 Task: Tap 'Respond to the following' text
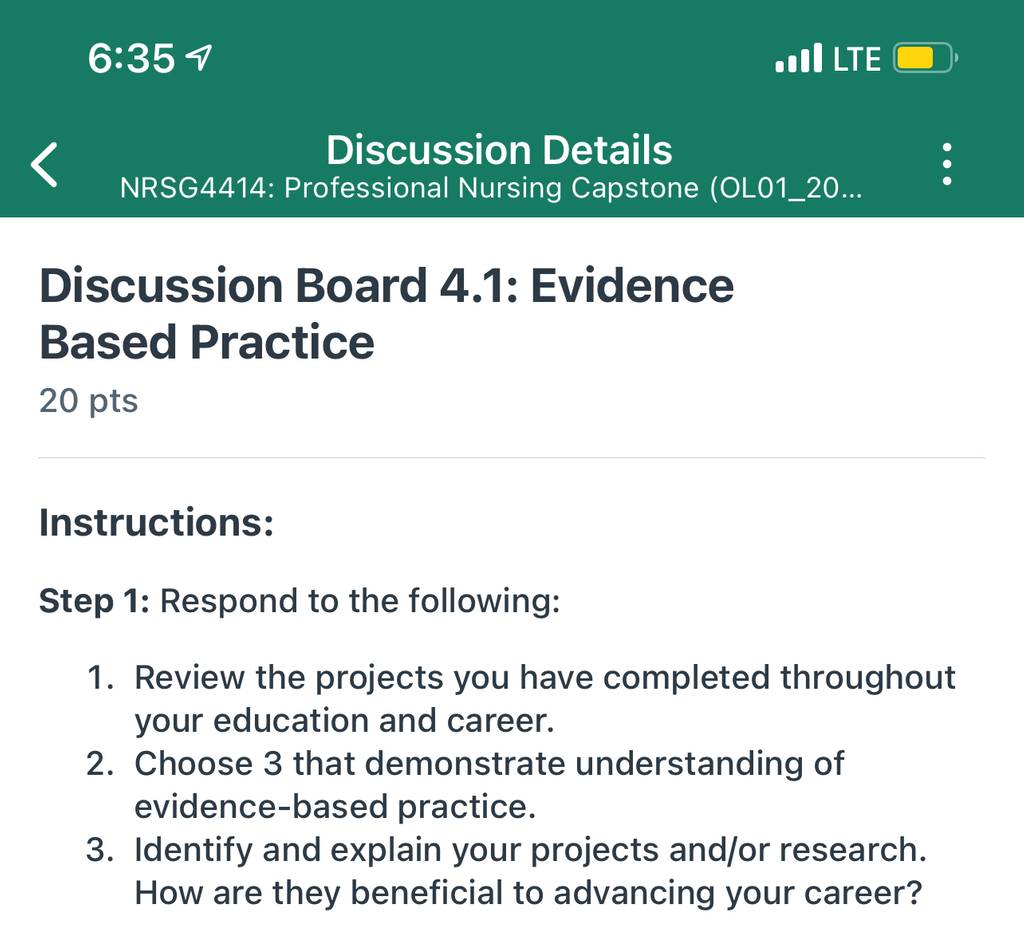pos(360,601)
